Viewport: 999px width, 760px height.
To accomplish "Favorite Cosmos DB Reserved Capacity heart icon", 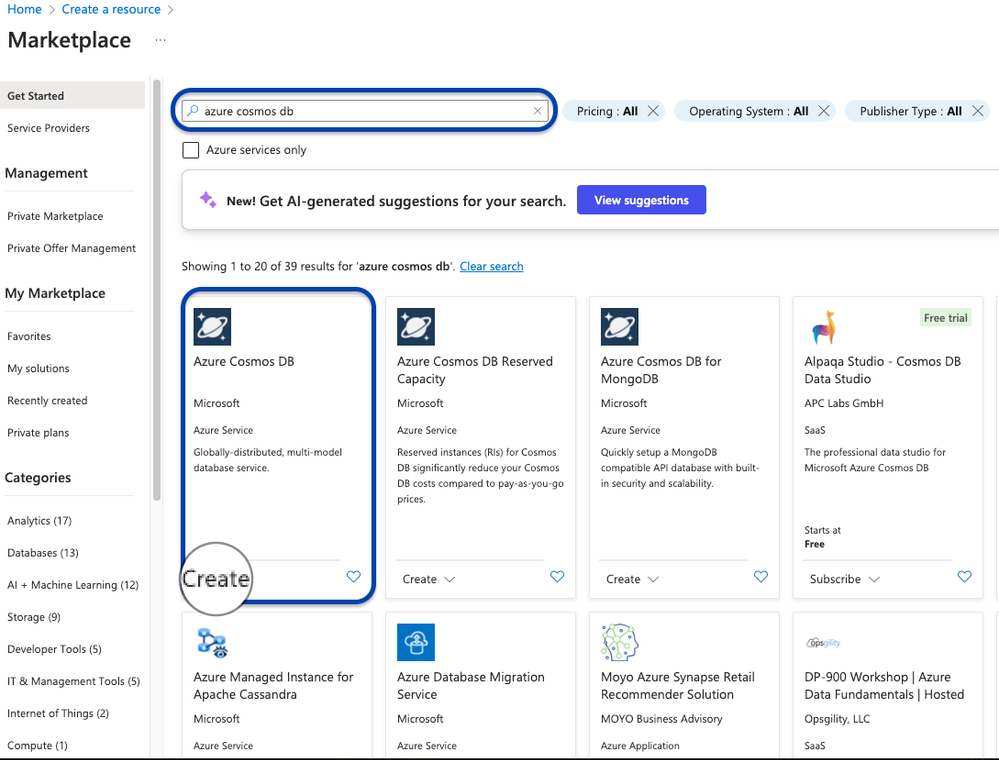I will tap(557, 577).
